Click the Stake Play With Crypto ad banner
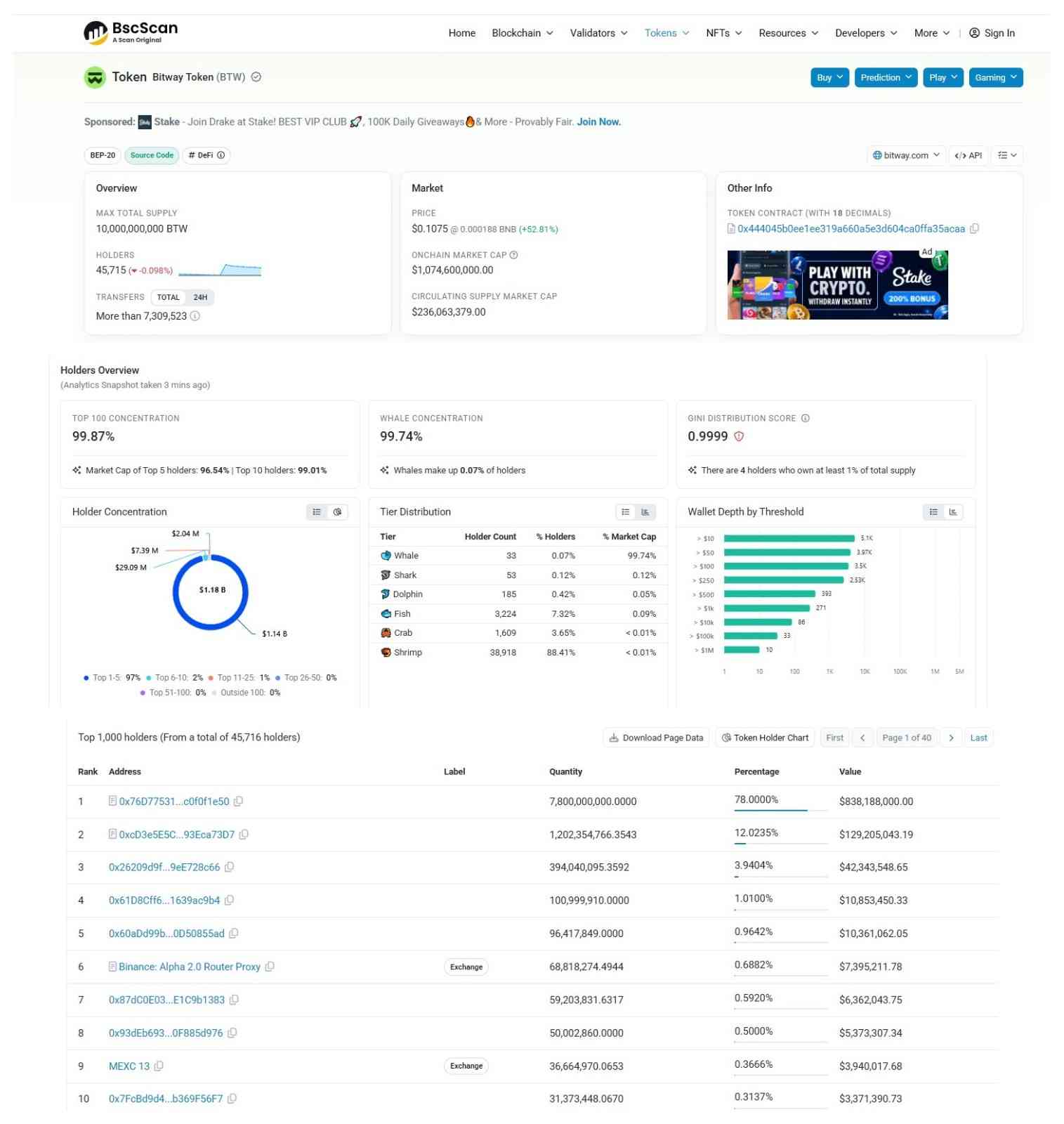The image size is (1064, 1124). tap(837, 285)
